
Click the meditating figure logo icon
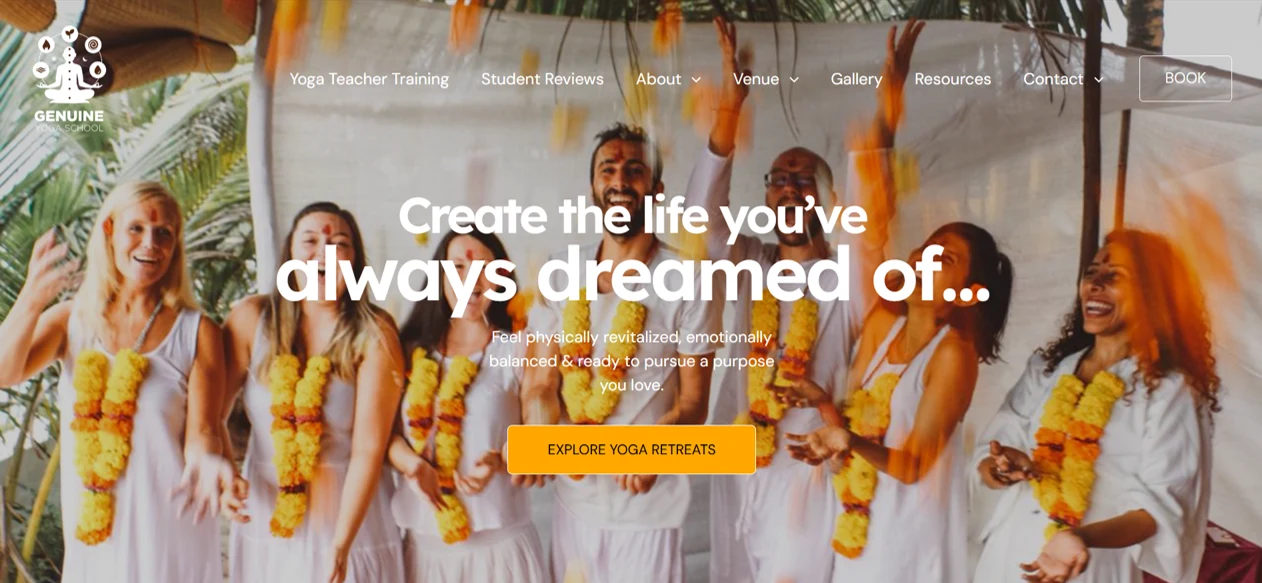69,64
